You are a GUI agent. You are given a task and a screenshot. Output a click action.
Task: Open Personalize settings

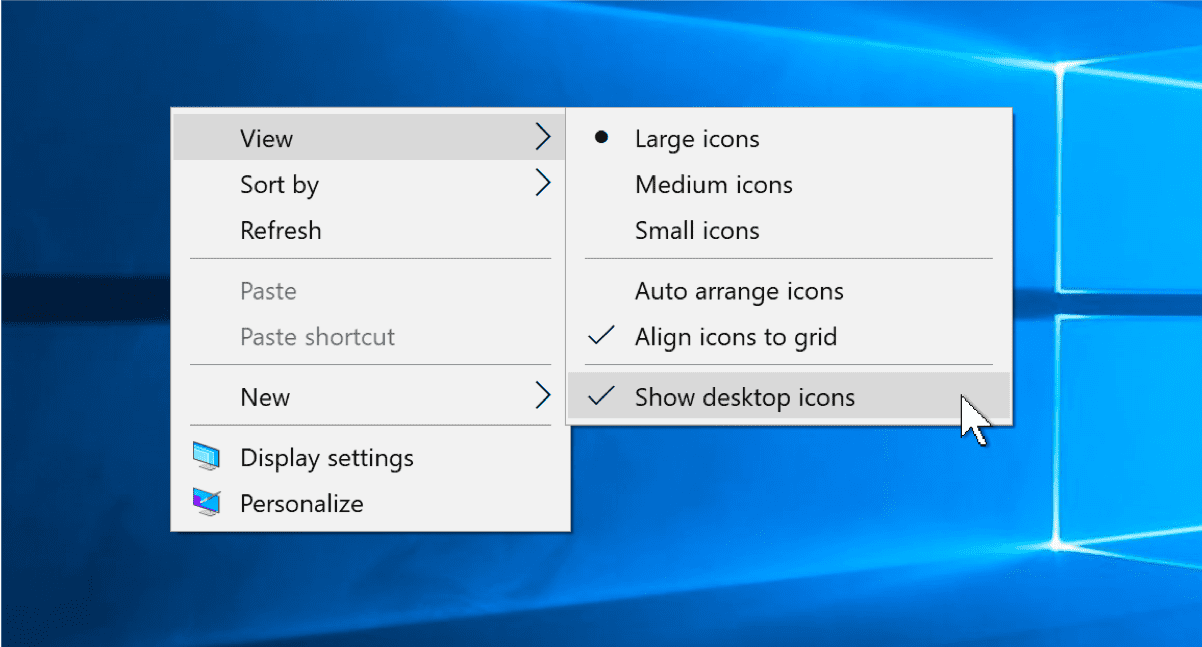[301, 503]
